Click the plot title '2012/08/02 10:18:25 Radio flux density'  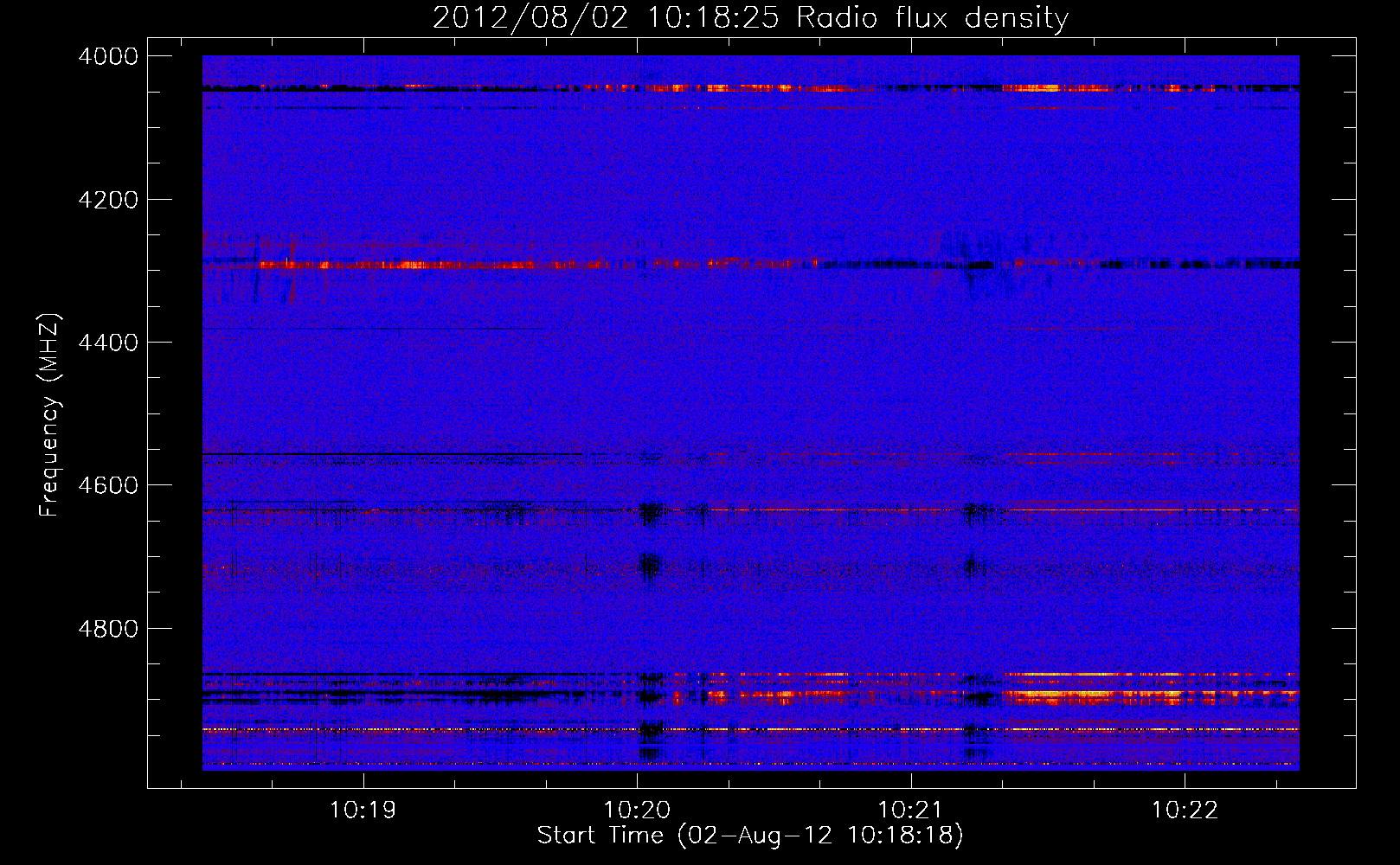pyautogui.click(x=750, y=18)
